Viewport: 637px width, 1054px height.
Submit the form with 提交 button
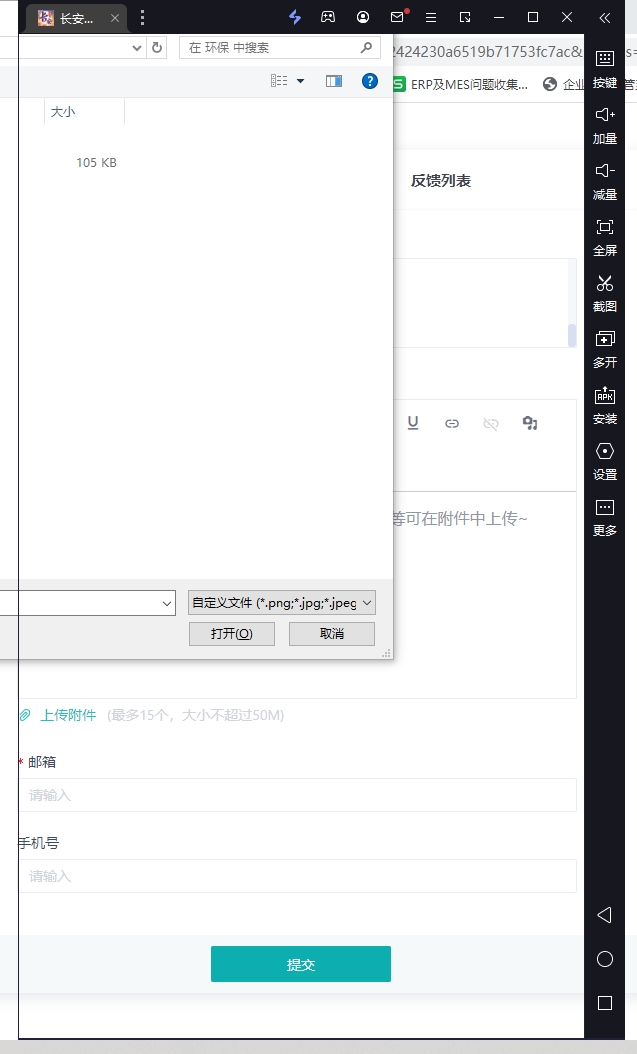[300, 964]
